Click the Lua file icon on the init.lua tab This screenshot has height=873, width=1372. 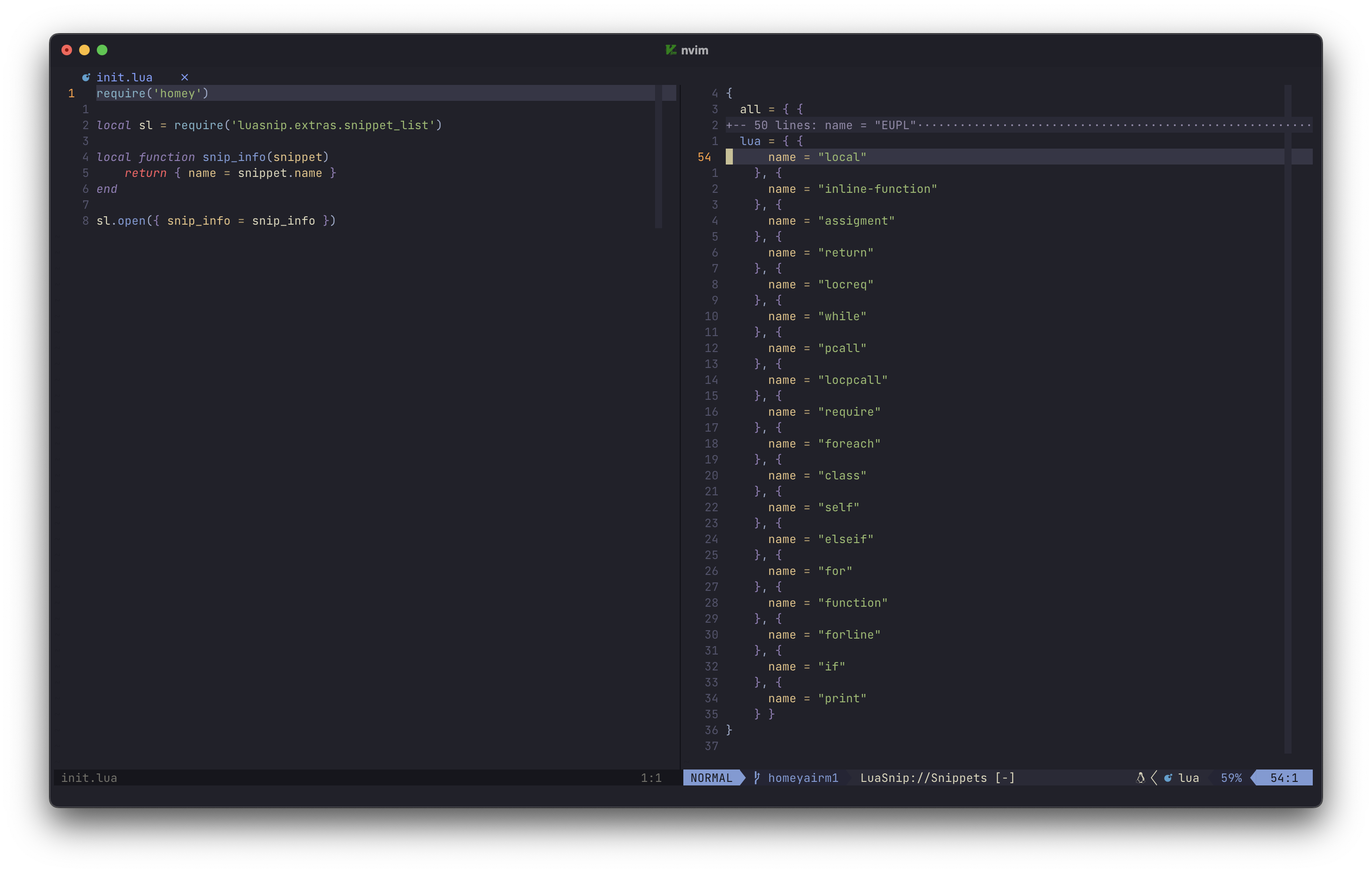tap(86, 77)
